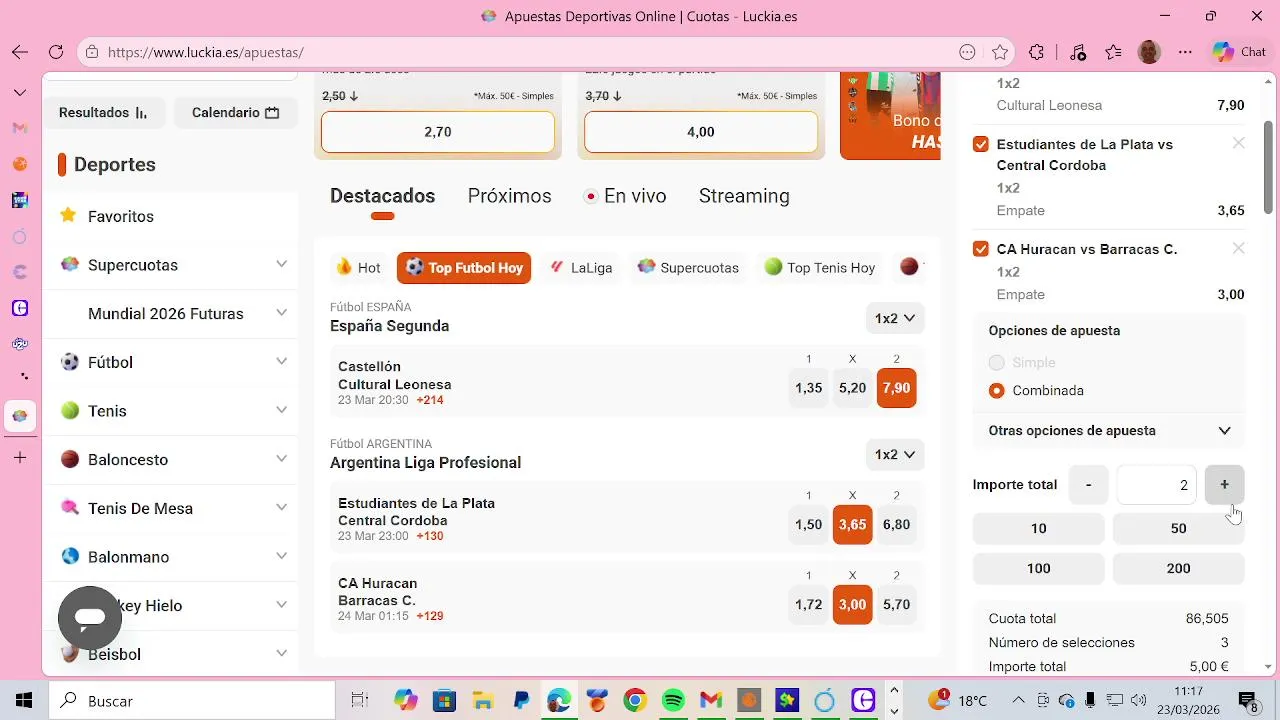
Task: Increase stake with plus button
Action: click(1224, 485)
